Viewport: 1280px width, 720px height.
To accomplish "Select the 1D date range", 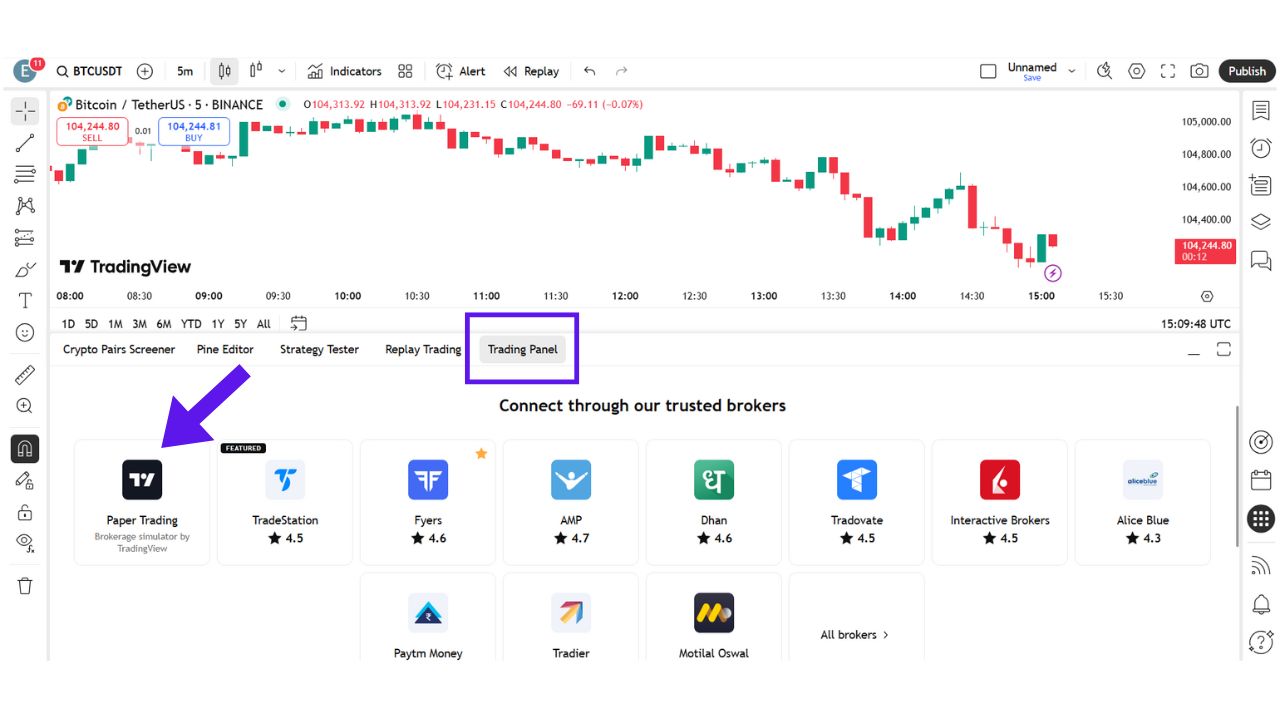I will point(68,324).
